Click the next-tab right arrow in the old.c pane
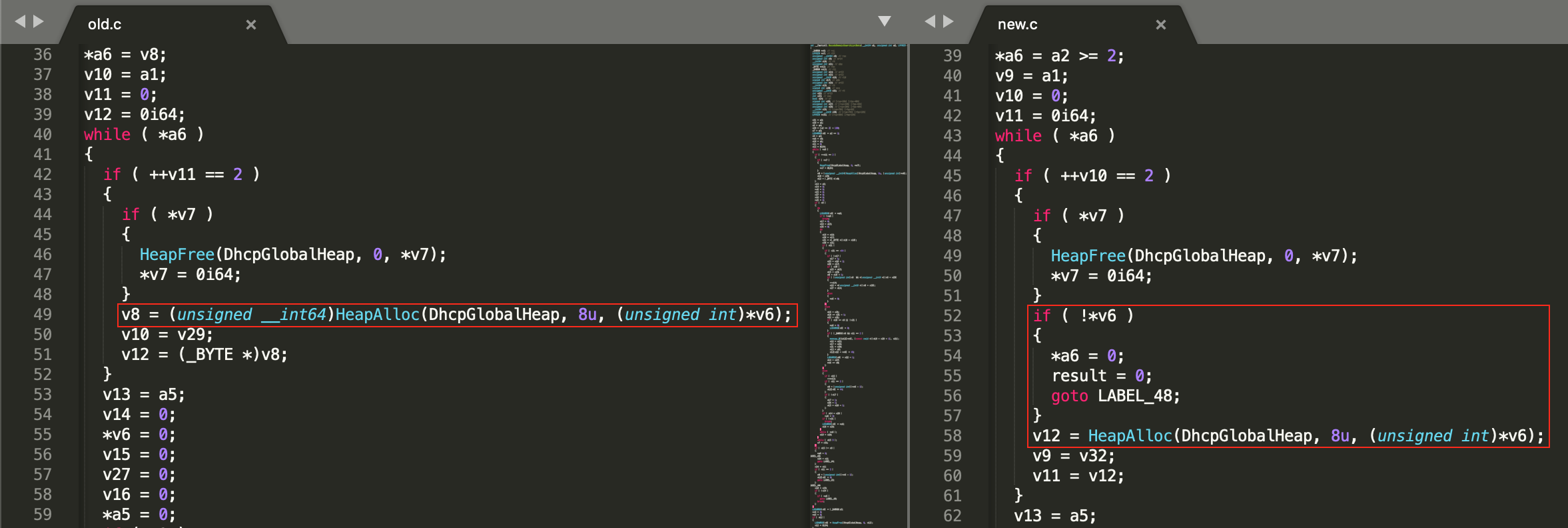Image resolution: width=1568 pixels, height=528 pixels. [x=39, y=22]
